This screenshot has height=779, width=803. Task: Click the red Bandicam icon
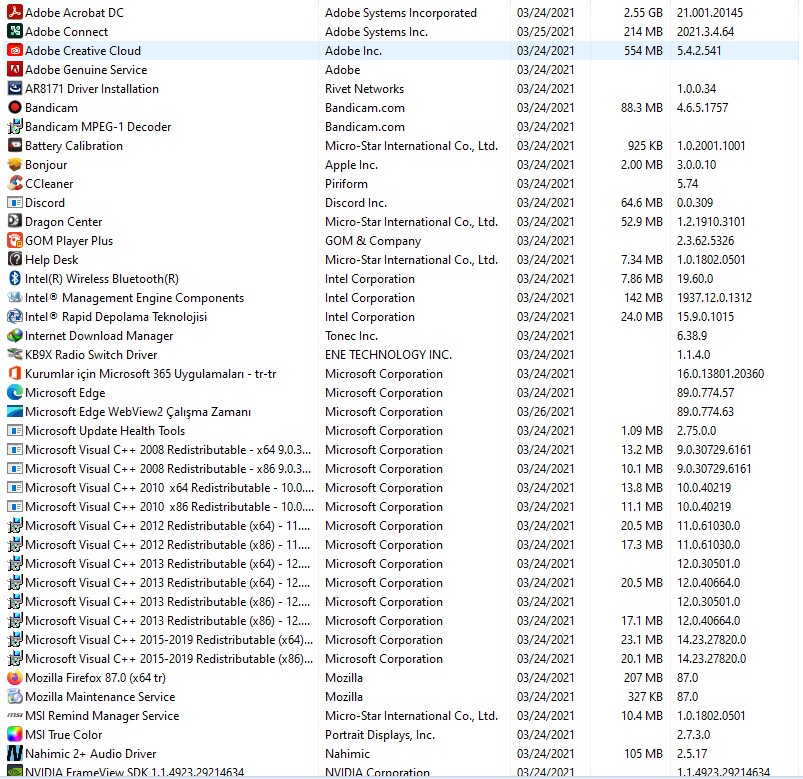(x=15, y=108)
